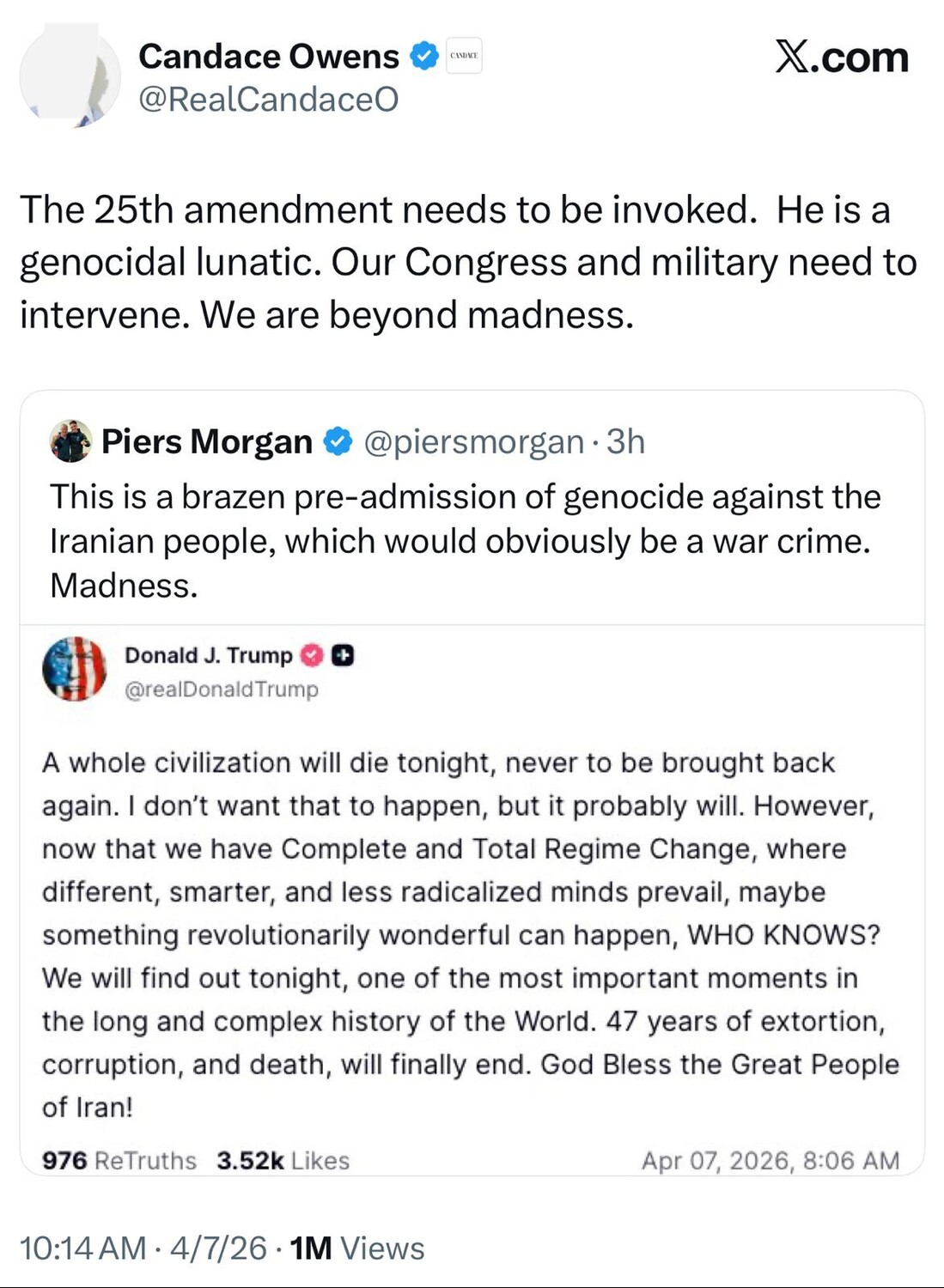Click the black plus badge beside Trump's name
The image size is (944, 1288).
[x=343, y=655]
